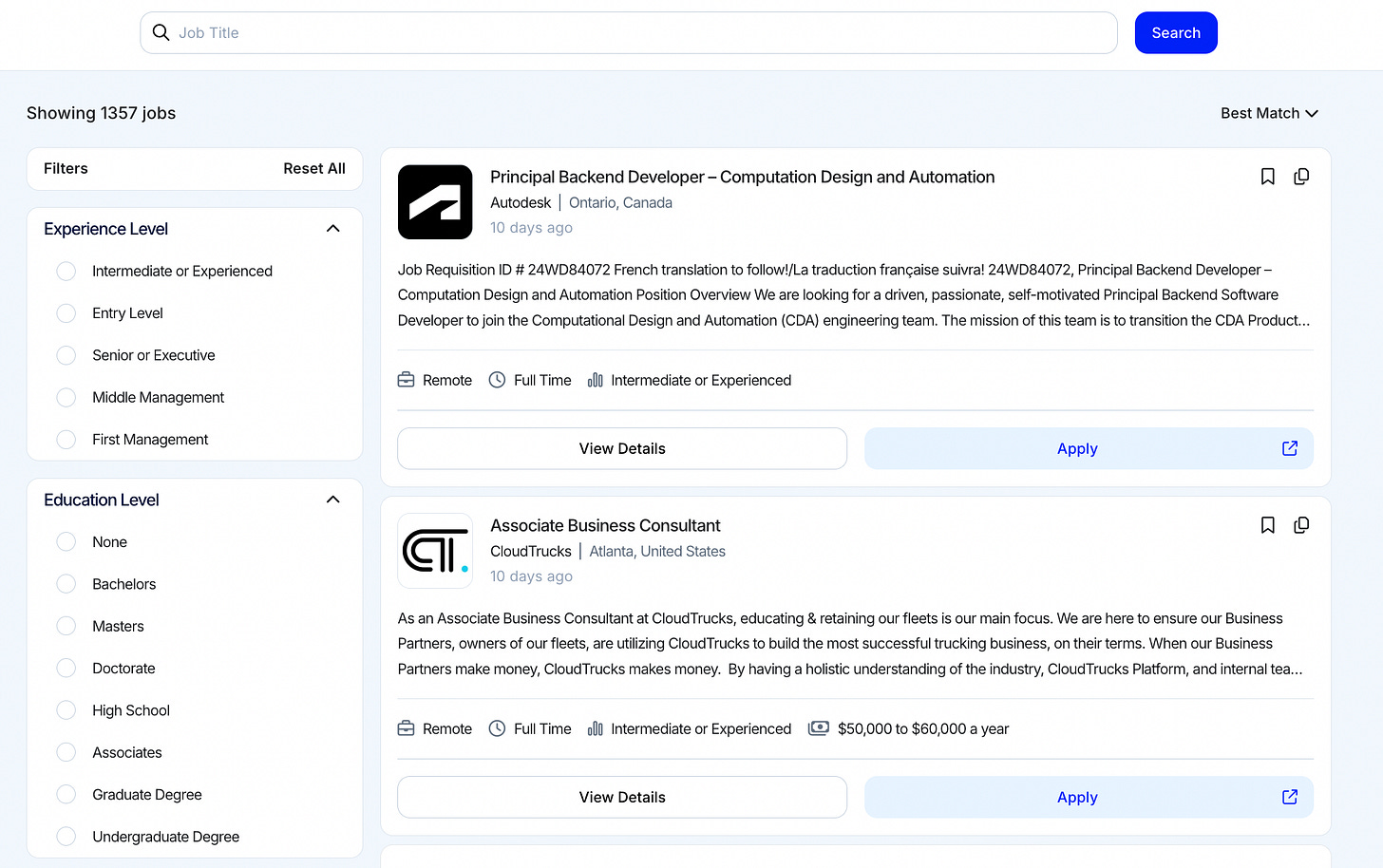Select Bachelors education level
1383x868 pixels.
click(66, 584)
